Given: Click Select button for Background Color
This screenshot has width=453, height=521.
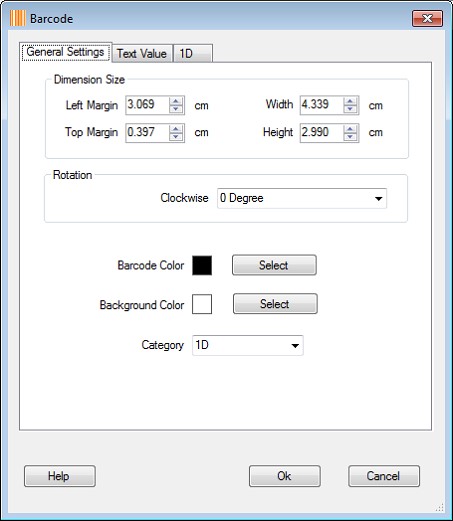Looking at the screenshot, I should tap(275, 304).
